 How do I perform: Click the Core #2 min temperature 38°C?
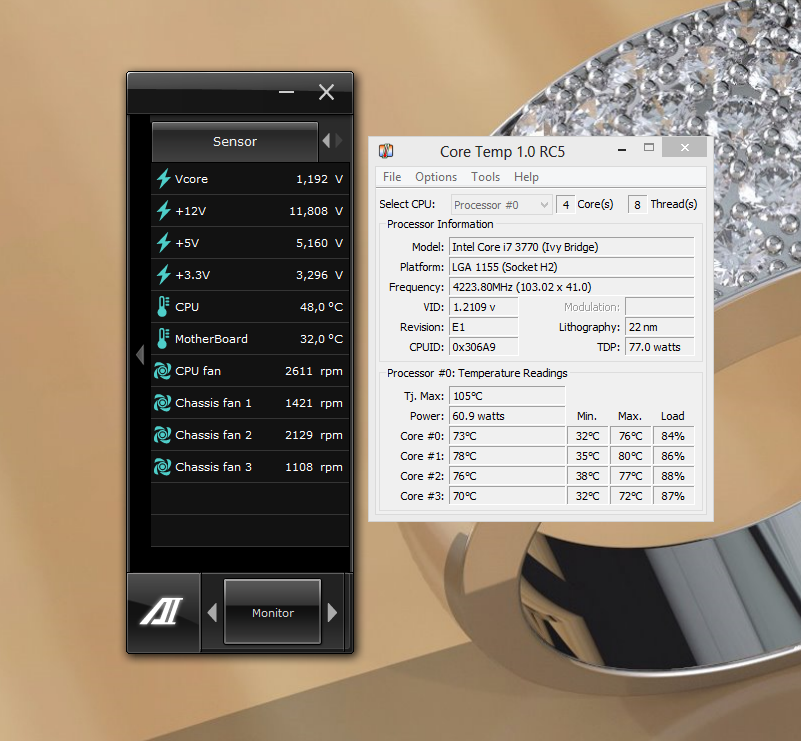[x=587, y=476]
